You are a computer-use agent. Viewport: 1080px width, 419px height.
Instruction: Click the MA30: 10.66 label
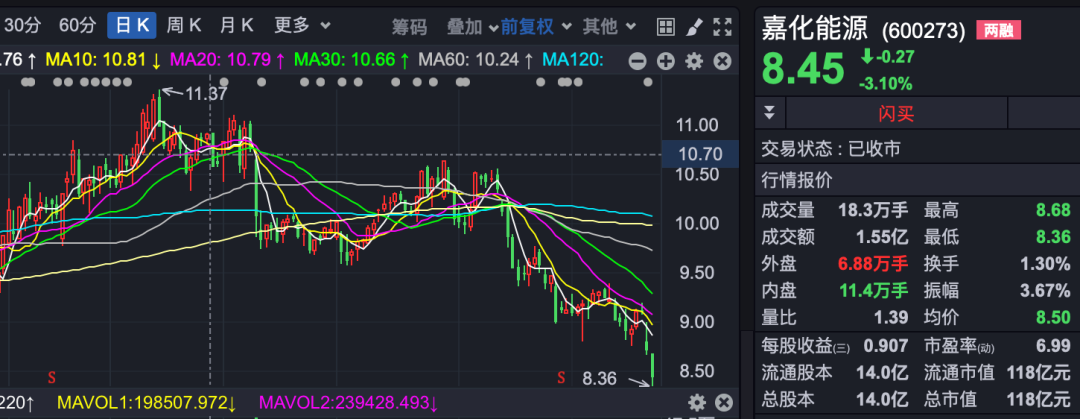pyautogui.click(x=351, y=60)
